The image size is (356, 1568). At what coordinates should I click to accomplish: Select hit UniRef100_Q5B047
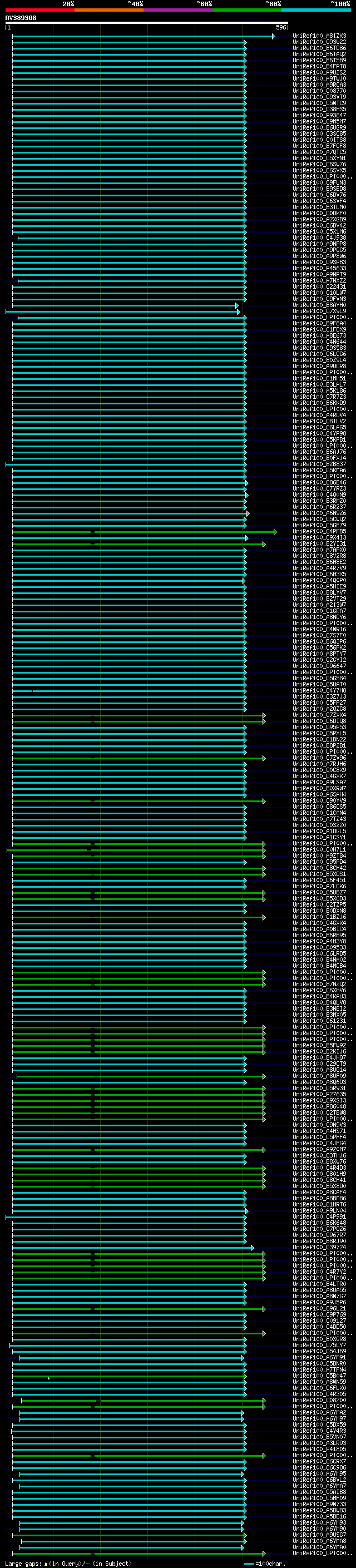[x=319, y=1376]
